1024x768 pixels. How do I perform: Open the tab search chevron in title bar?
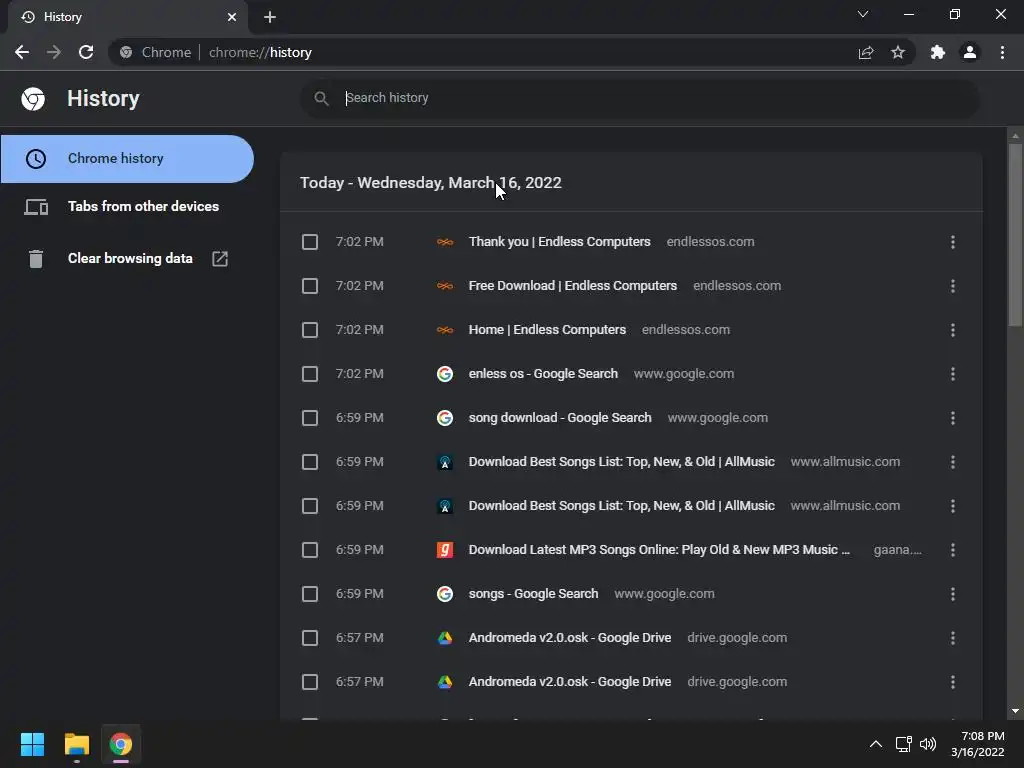point(863,14)
